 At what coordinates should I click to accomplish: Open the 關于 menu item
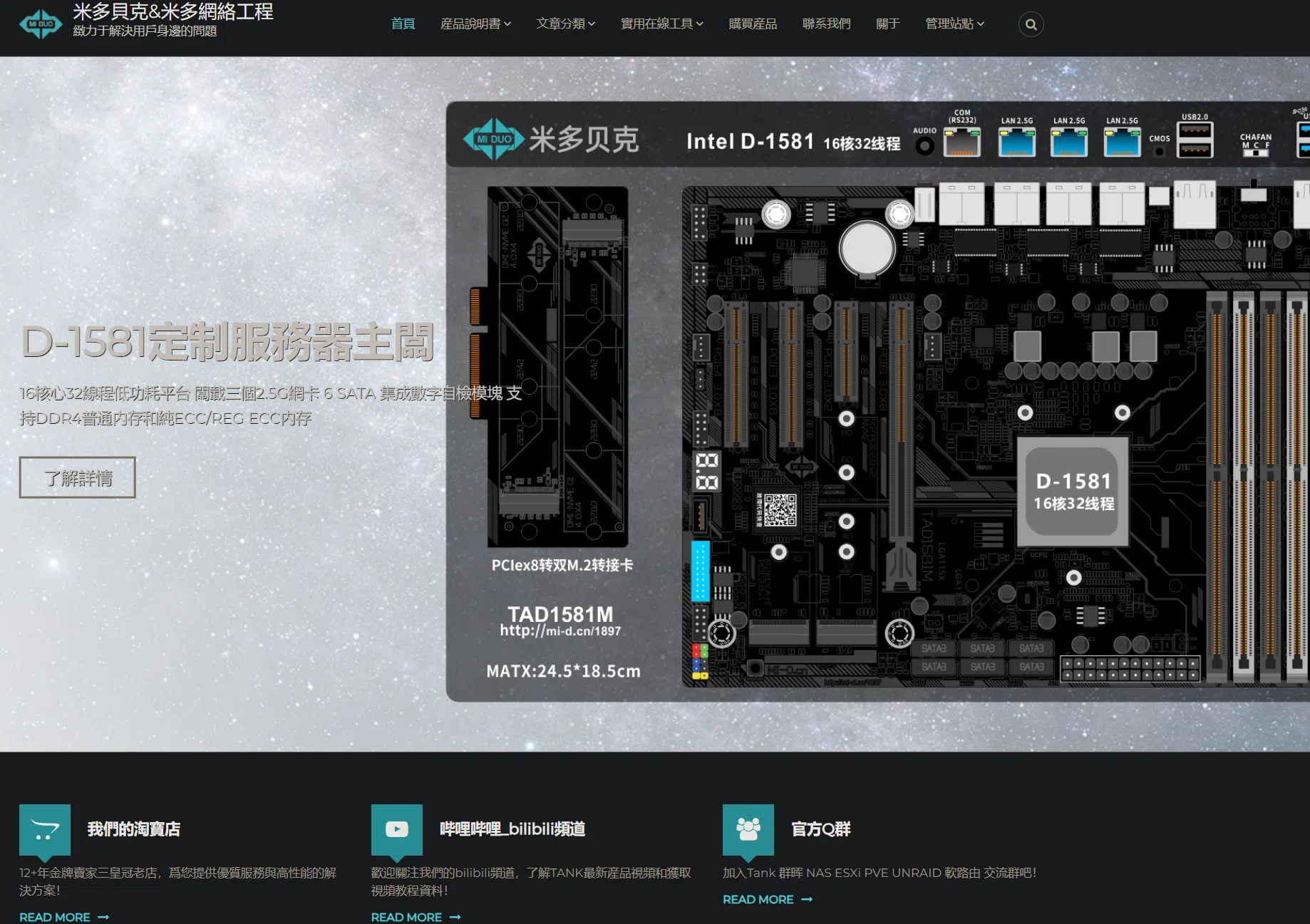click(x=887, y=24)
